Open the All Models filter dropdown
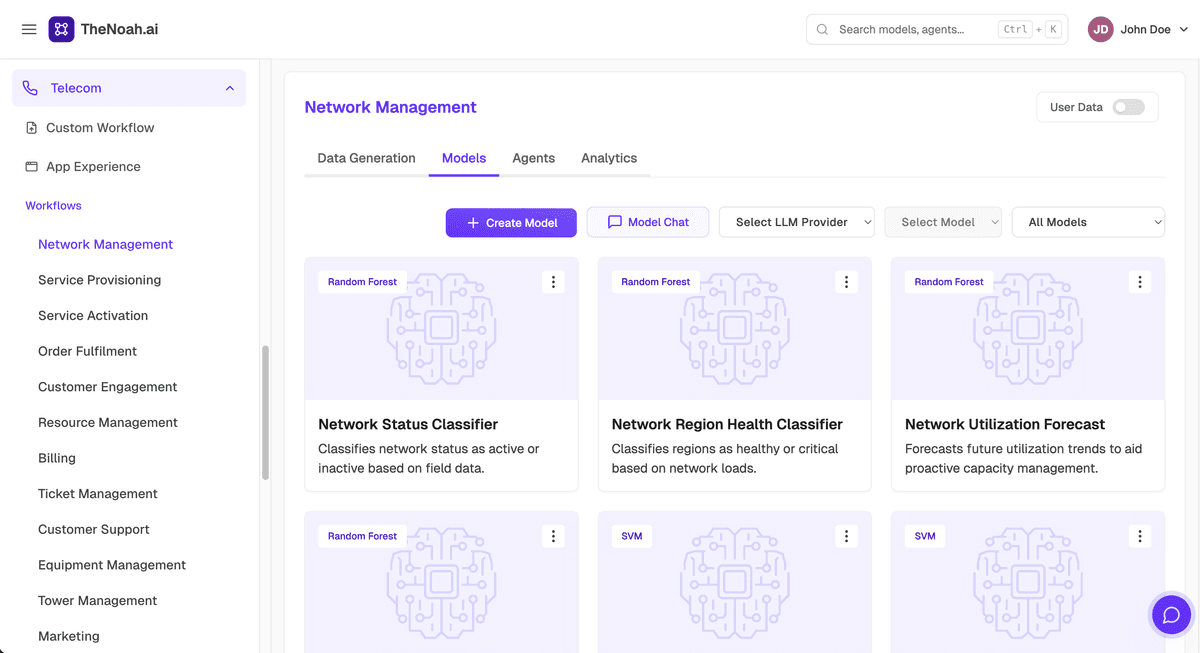This screenshot has height=653, width=1200. coord(1088,222)
